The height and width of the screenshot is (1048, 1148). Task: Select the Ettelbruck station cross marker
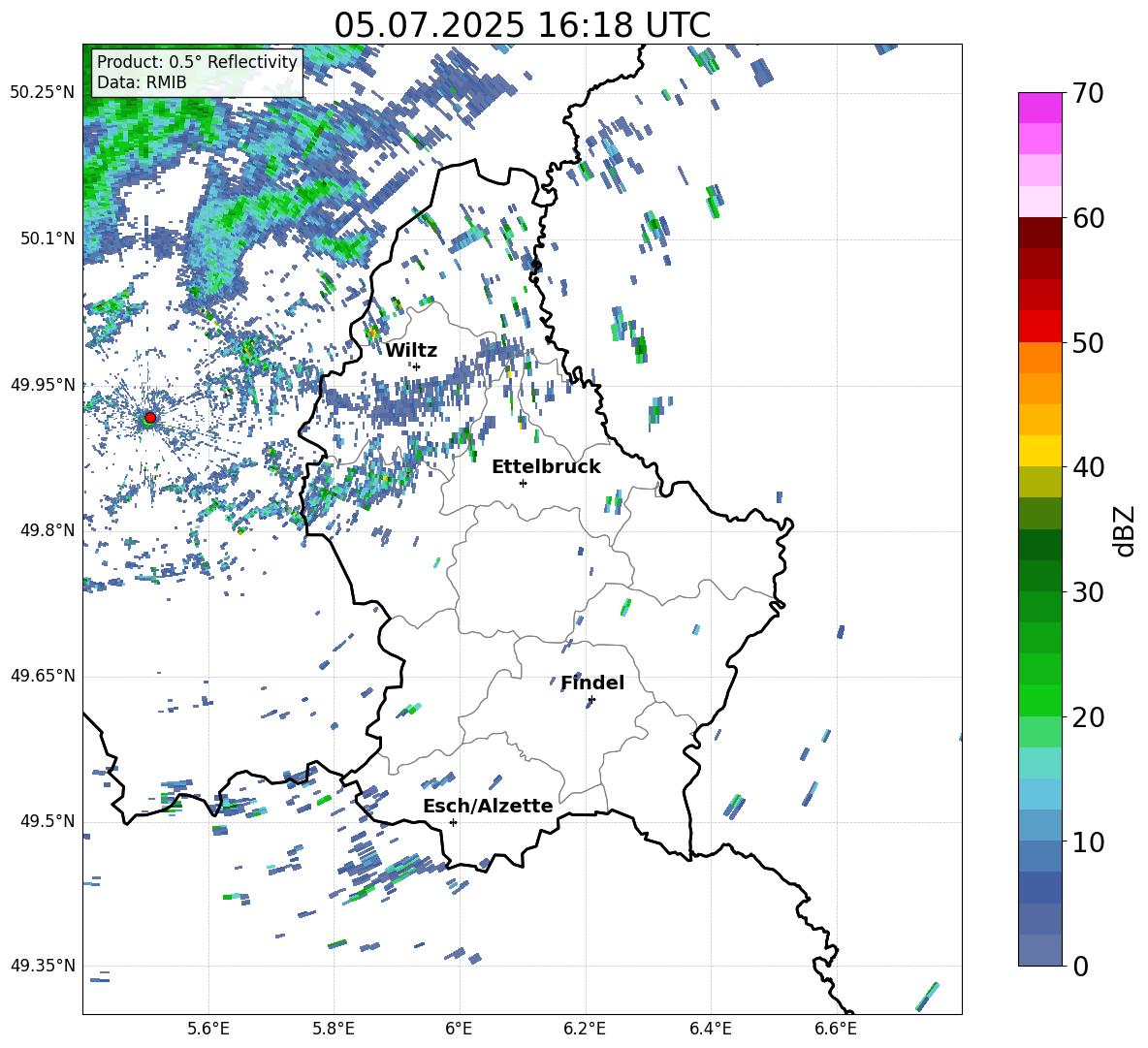[x=523, y=483]
